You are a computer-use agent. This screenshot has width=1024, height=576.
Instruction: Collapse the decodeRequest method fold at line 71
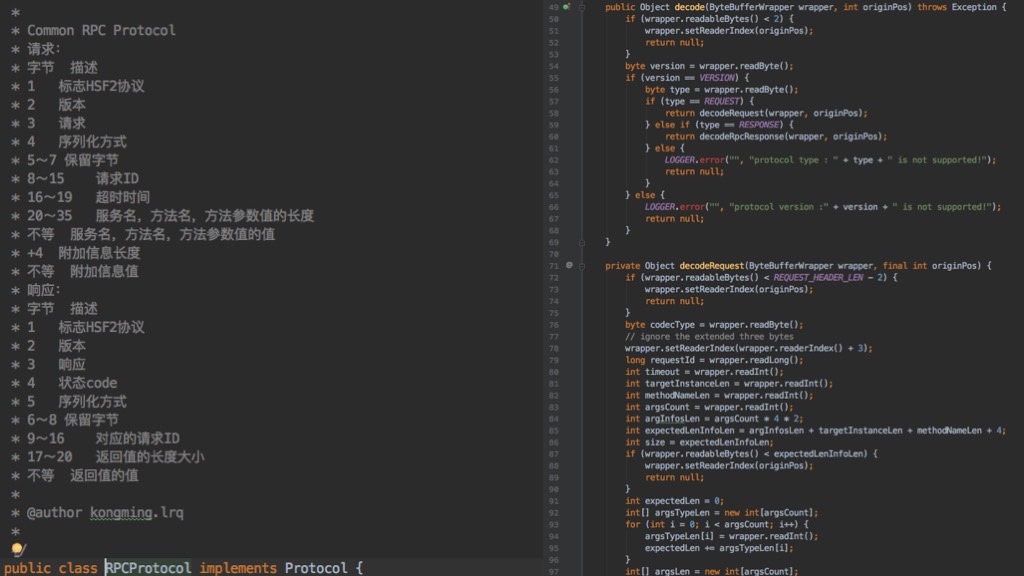(582, 266)
